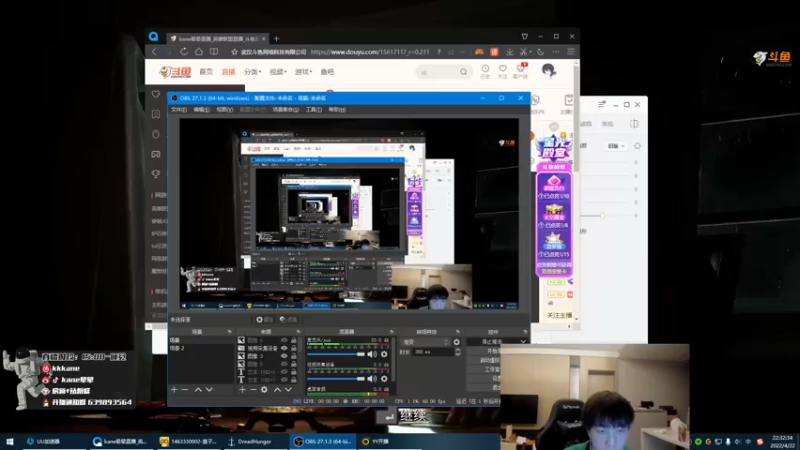The width and height of the screenshot is (800, 450).
Task: Toggle browser night mode moon icon
Action: click(541, 52)
